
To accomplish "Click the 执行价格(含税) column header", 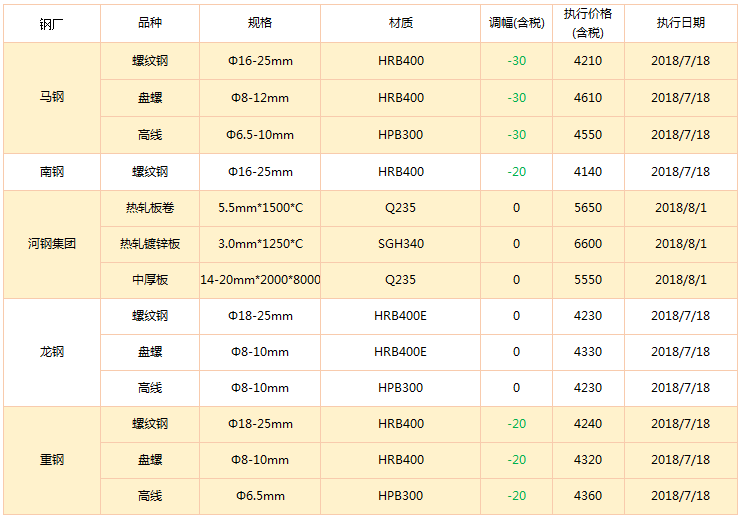I will pyautogui.click(x=588, y=23).
